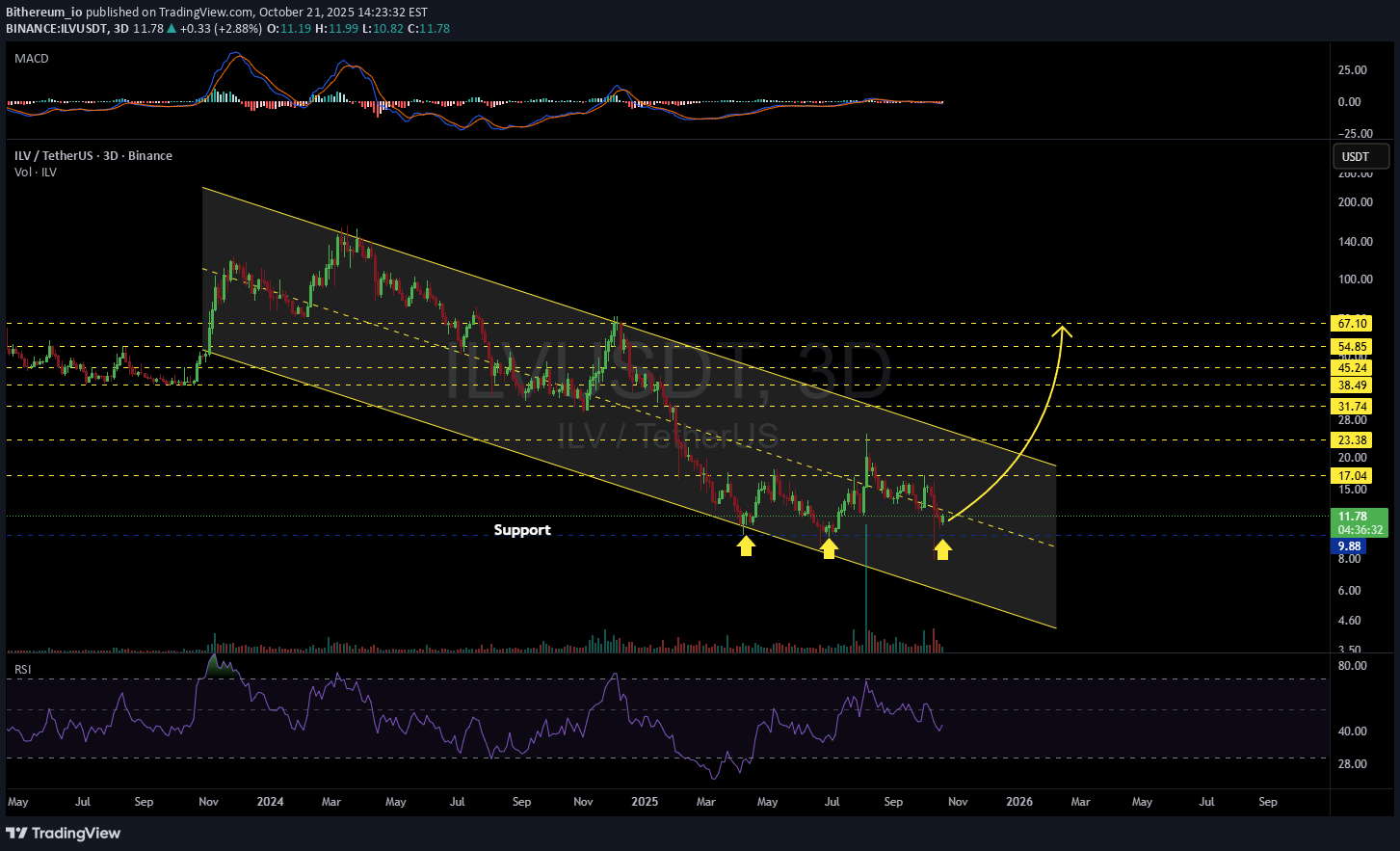Select the MACD indicator label
This screenshot has height=851, width=1400.
pos(32,59)
